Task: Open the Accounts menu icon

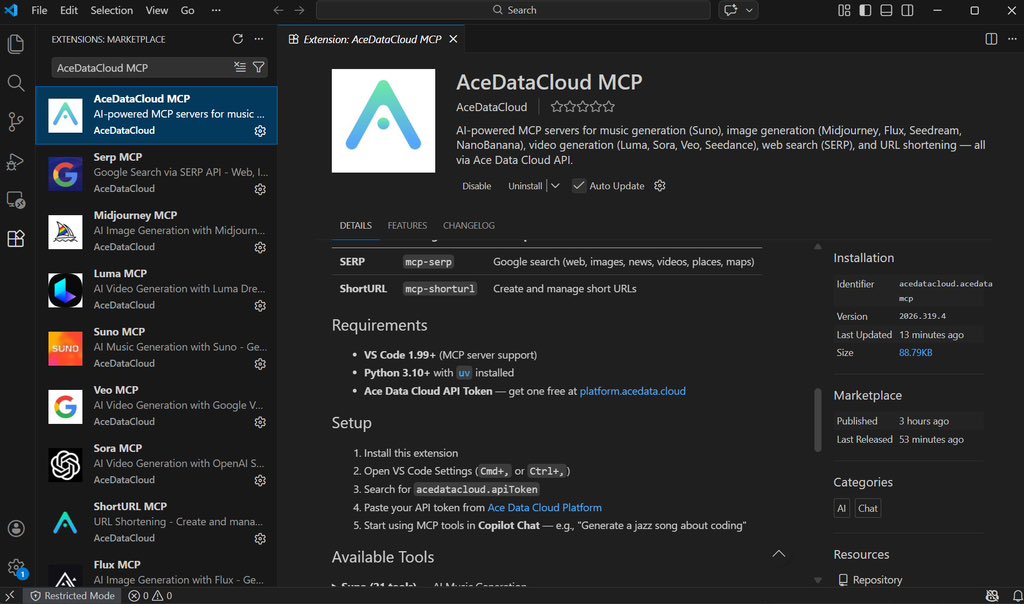Action: 16,528
